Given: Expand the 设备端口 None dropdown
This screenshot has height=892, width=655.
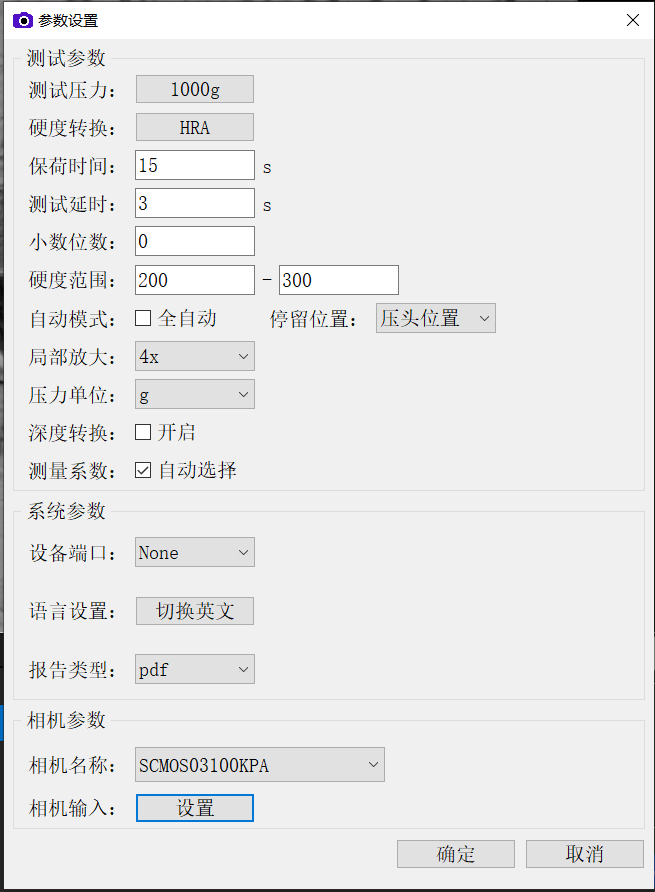Looking at the screenshot, I should 195,553.
